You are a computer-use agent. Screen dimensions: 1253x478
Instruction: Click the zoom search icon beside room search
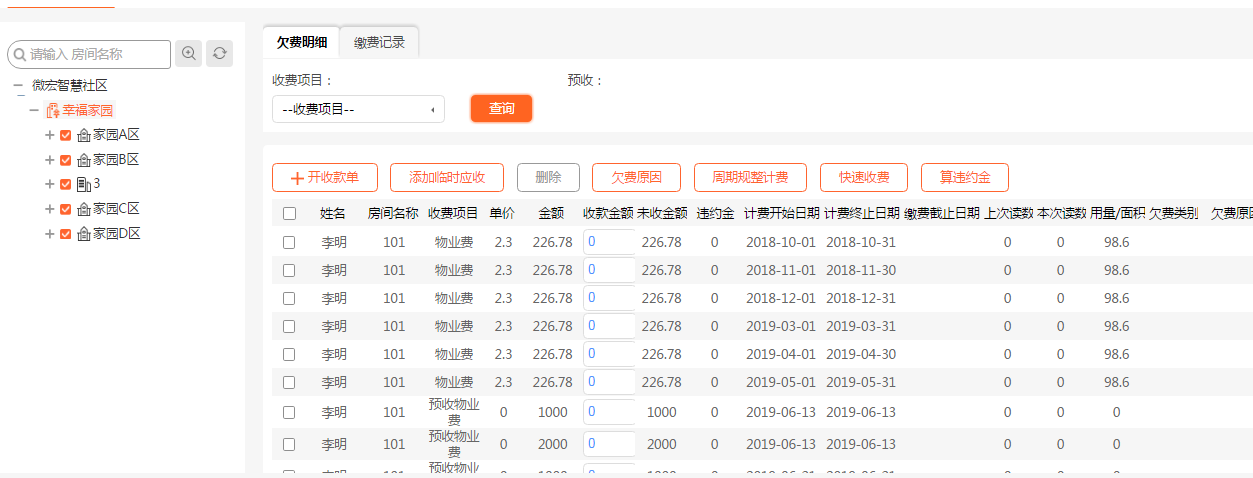point(188,54)
